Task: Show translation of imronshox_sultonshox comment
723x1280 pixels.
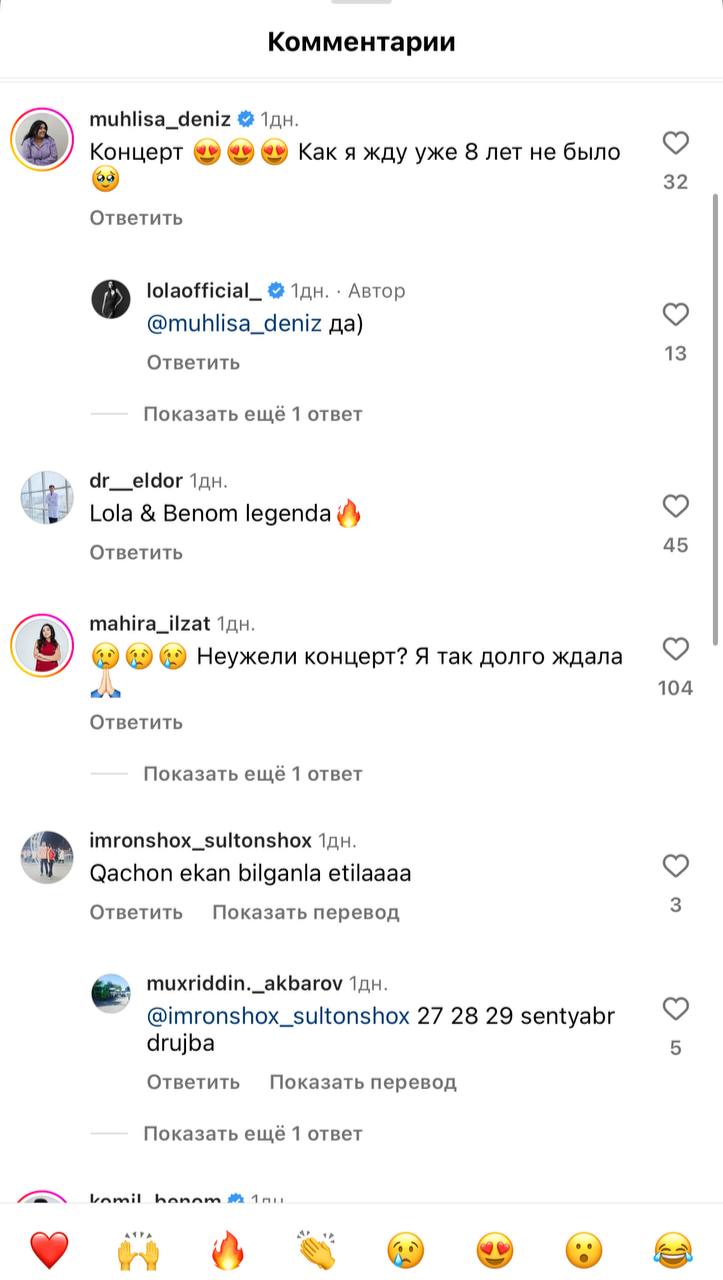Action: coord(305,912)
